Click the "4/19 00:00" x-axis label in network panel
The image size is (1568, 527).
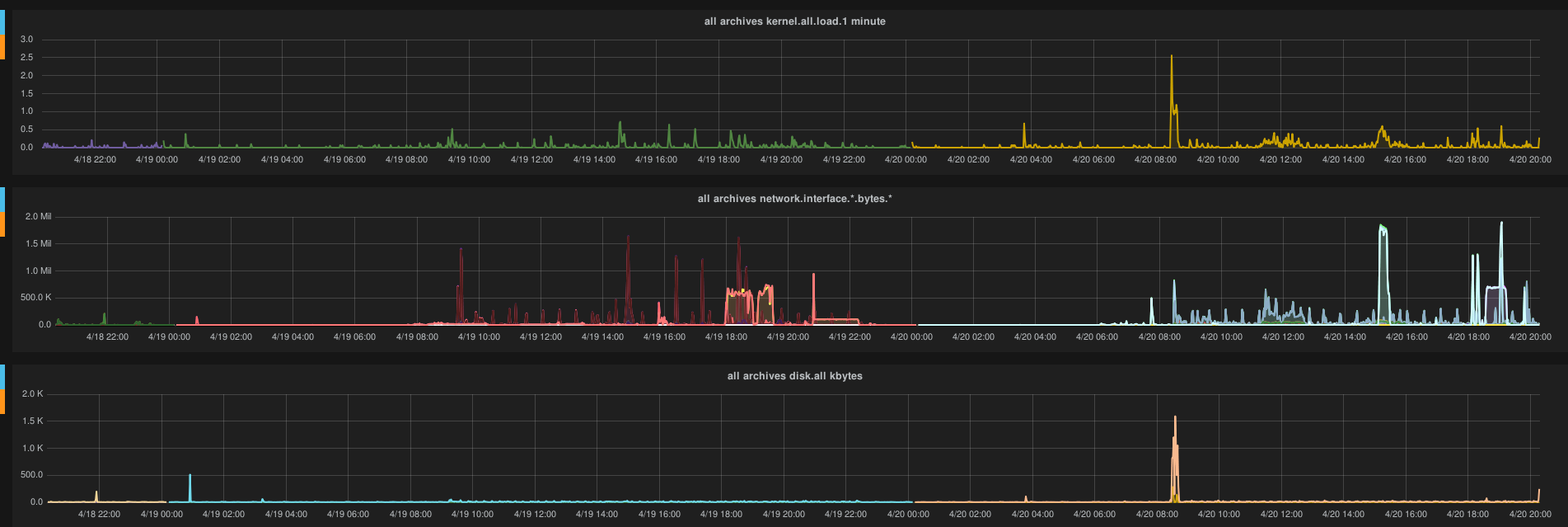(x=169, y=337)
